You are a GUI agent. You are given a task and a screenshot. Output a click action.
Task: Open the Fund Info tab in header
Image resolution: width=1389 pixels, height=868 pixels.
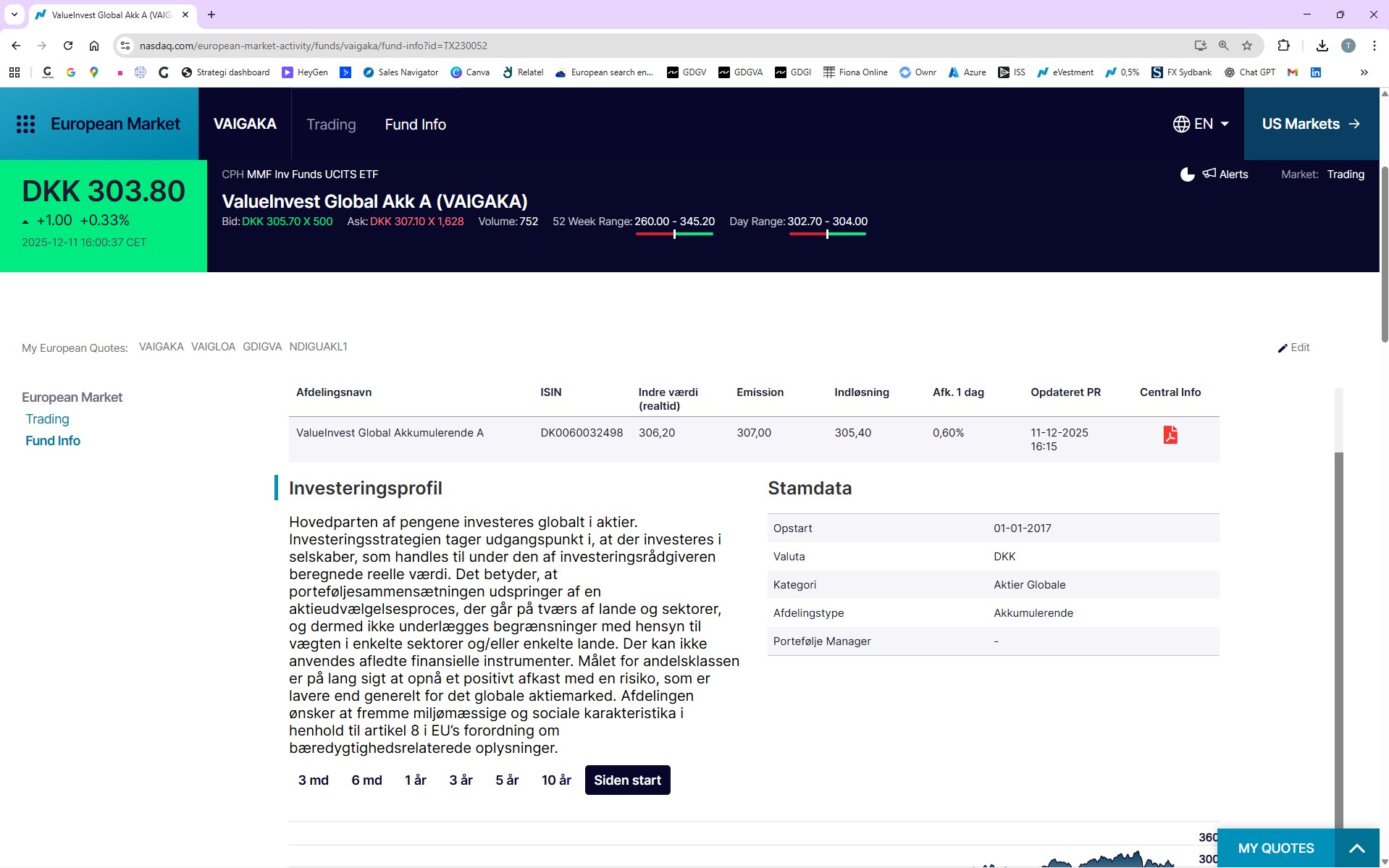pyautogui.click(x=415, y=125)
